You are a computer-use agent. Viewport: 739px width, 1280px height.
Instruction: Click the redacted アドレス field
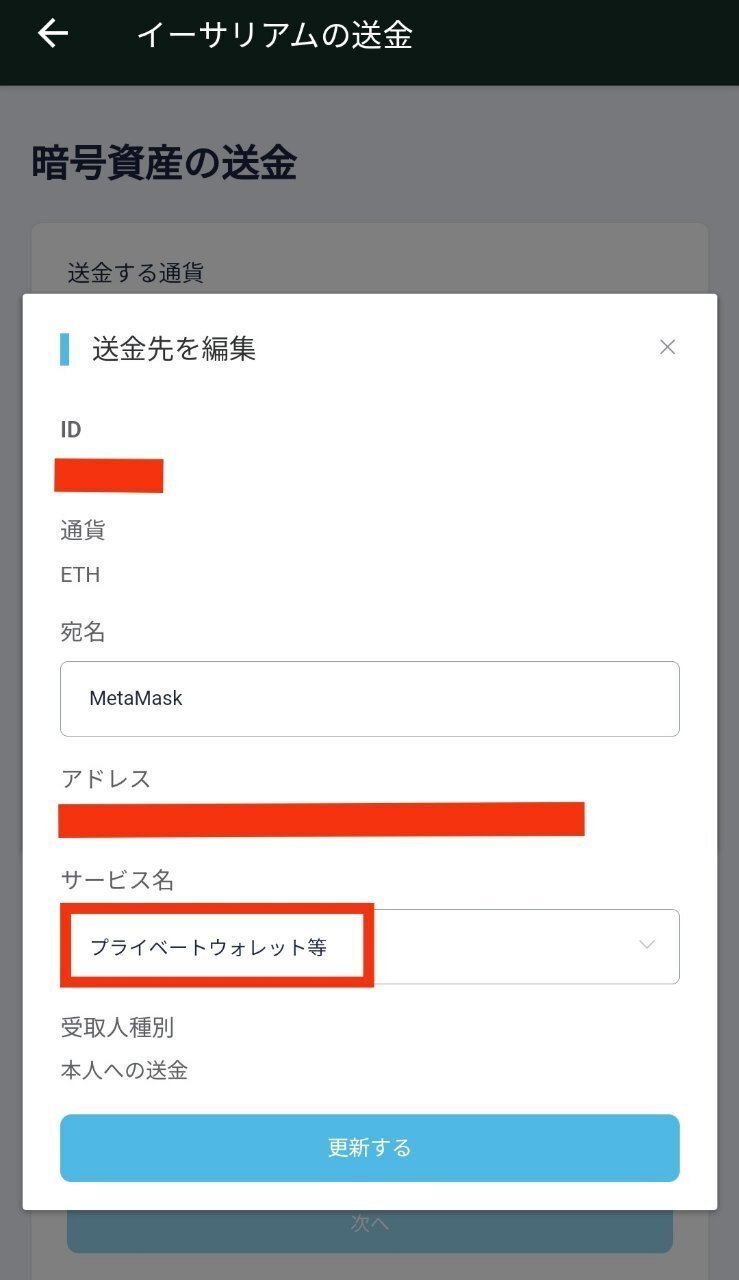click(322, 820)
